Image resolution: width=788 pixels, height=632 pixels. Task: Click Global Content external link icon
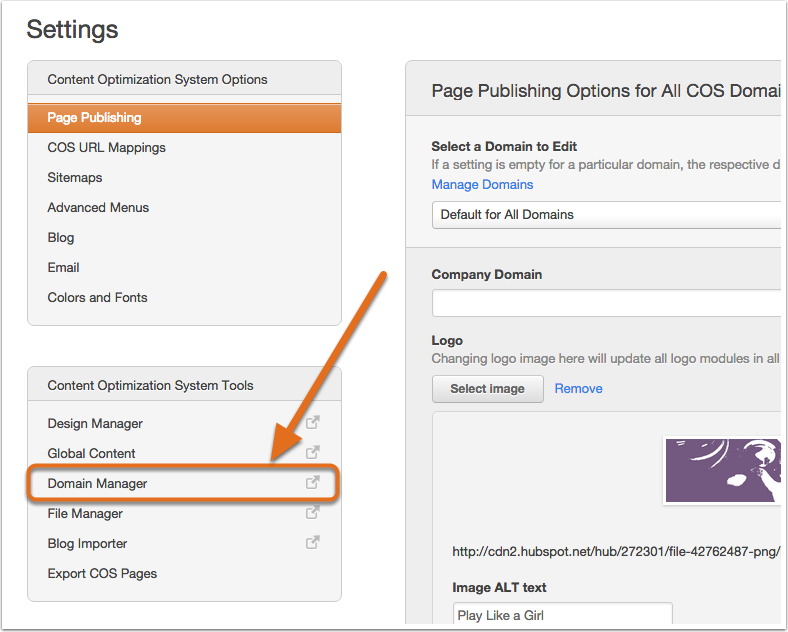(x=313, y=452)
